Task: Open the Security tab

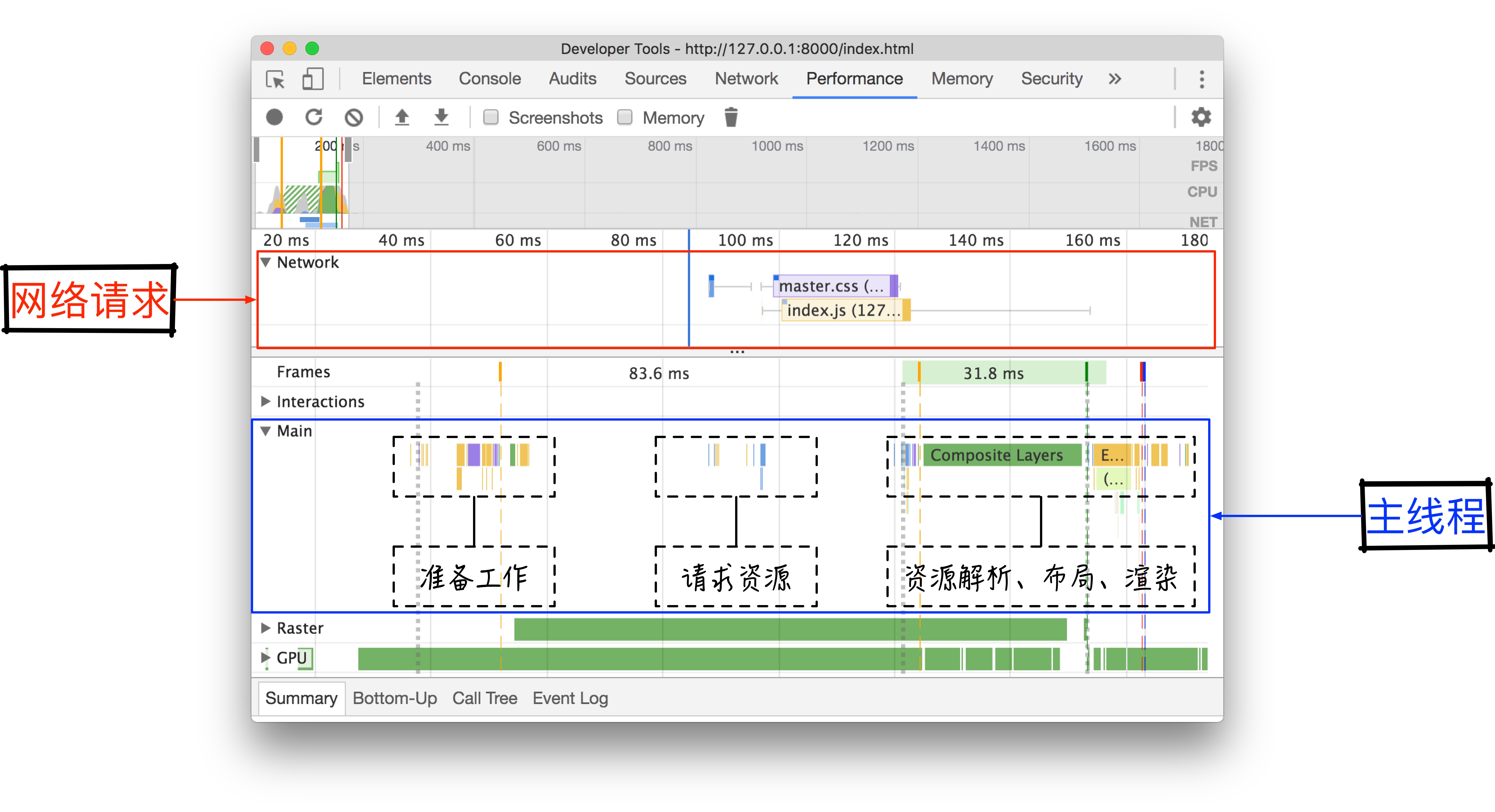Action: (1052, 79)
